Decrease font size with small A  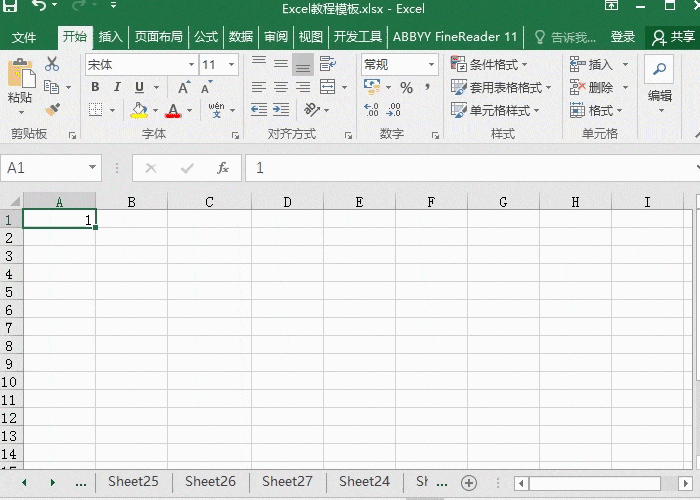coord(206,87)
